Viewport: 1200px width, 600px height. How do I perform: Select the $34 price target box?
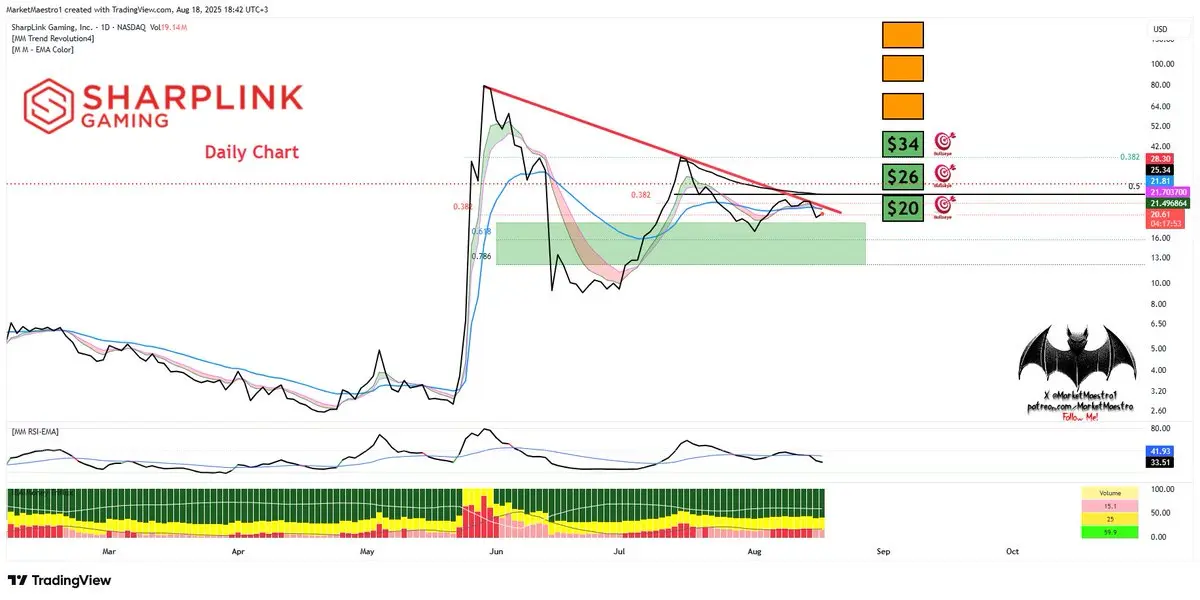902,144
